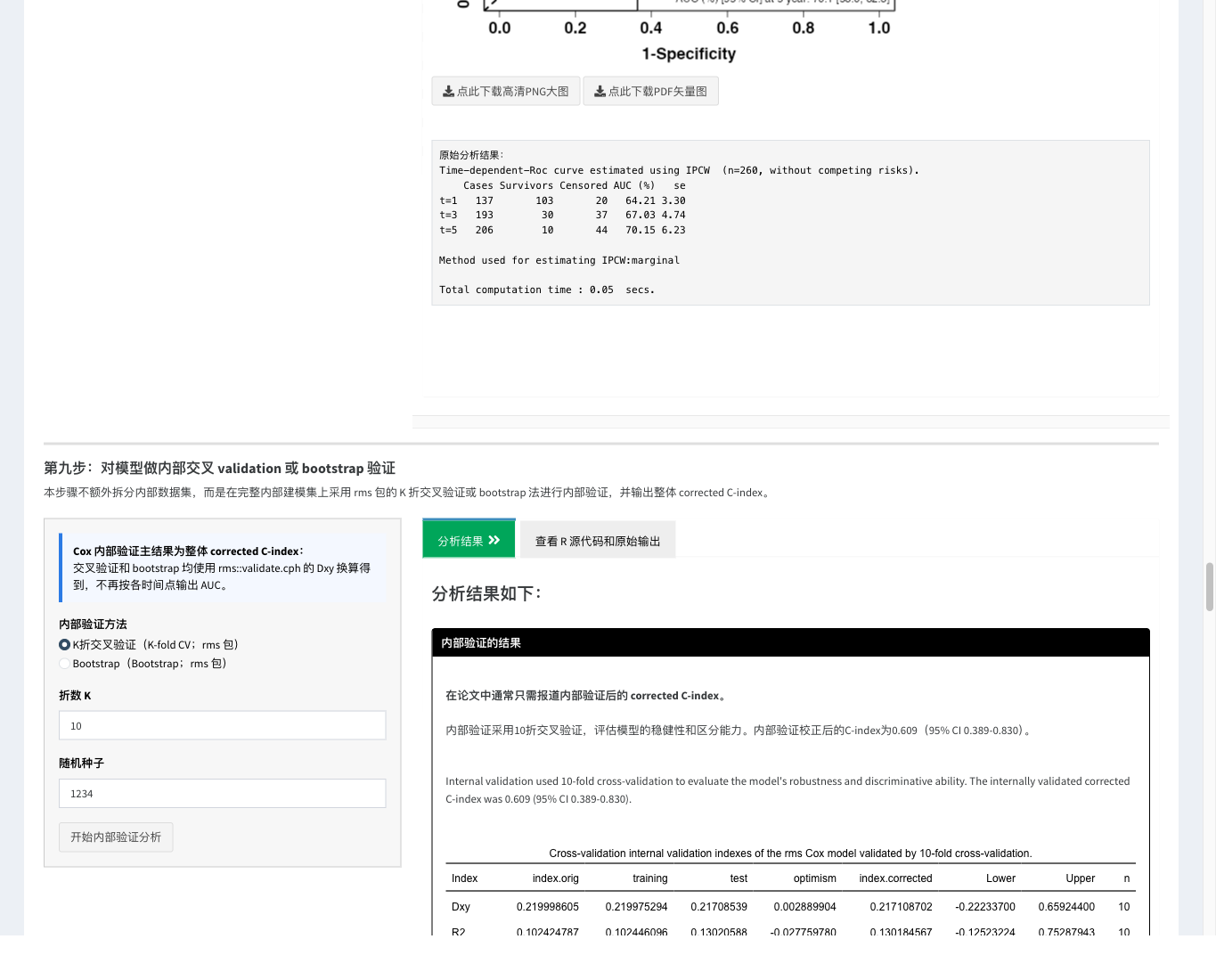Click the Dxy test value 0.21708539
The image size is (1216, 980).
719,906
